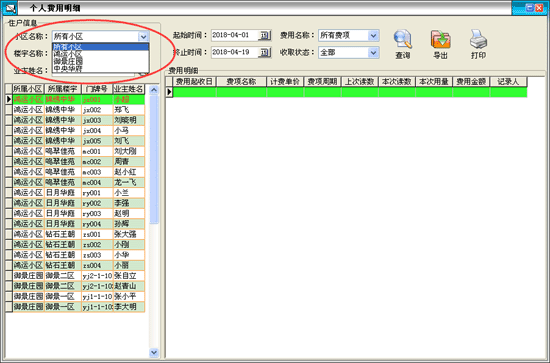Select the row with door number mc003
Image resolution: width=550 pixels, height=363 pixels.
pyautogui.click(x=75, y=172)
